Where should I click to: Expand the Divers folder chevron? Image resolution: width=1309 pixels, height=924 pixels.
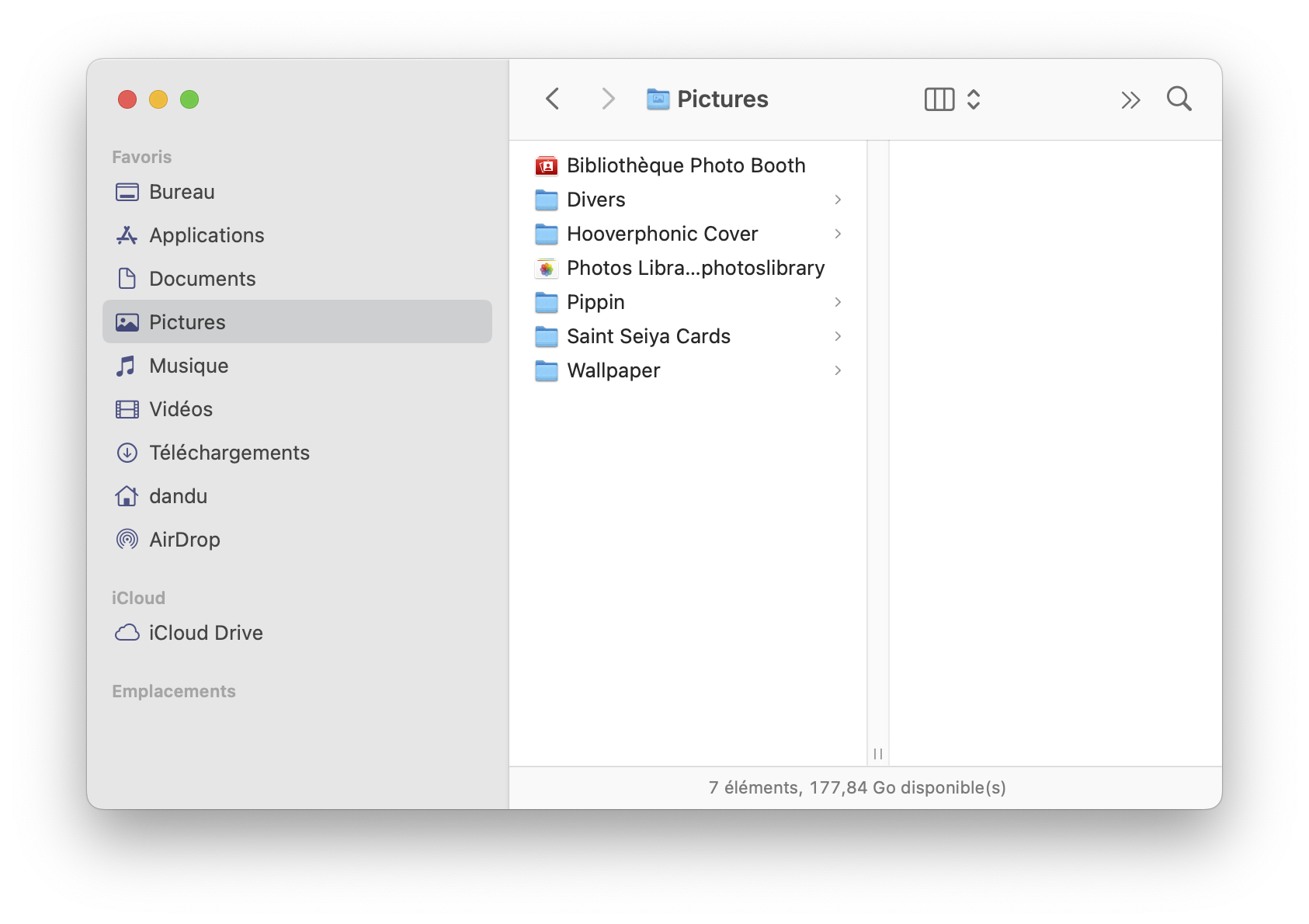tap(838, 200)
